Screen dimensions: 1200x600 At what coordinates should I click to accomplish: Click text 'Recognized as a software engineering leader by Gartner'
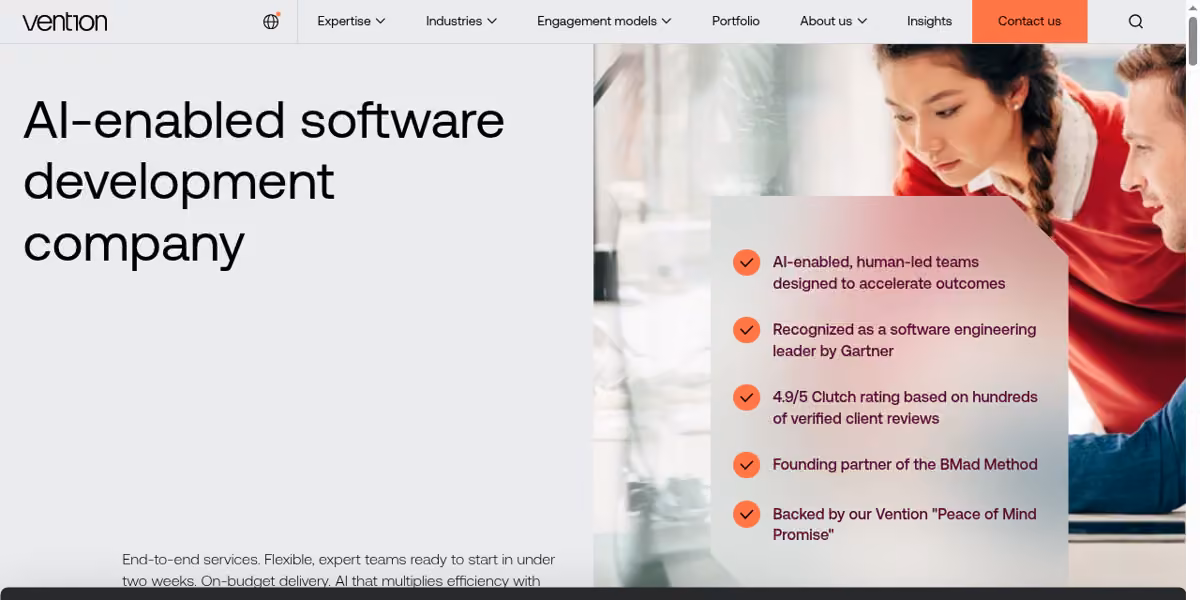[904, 340]
